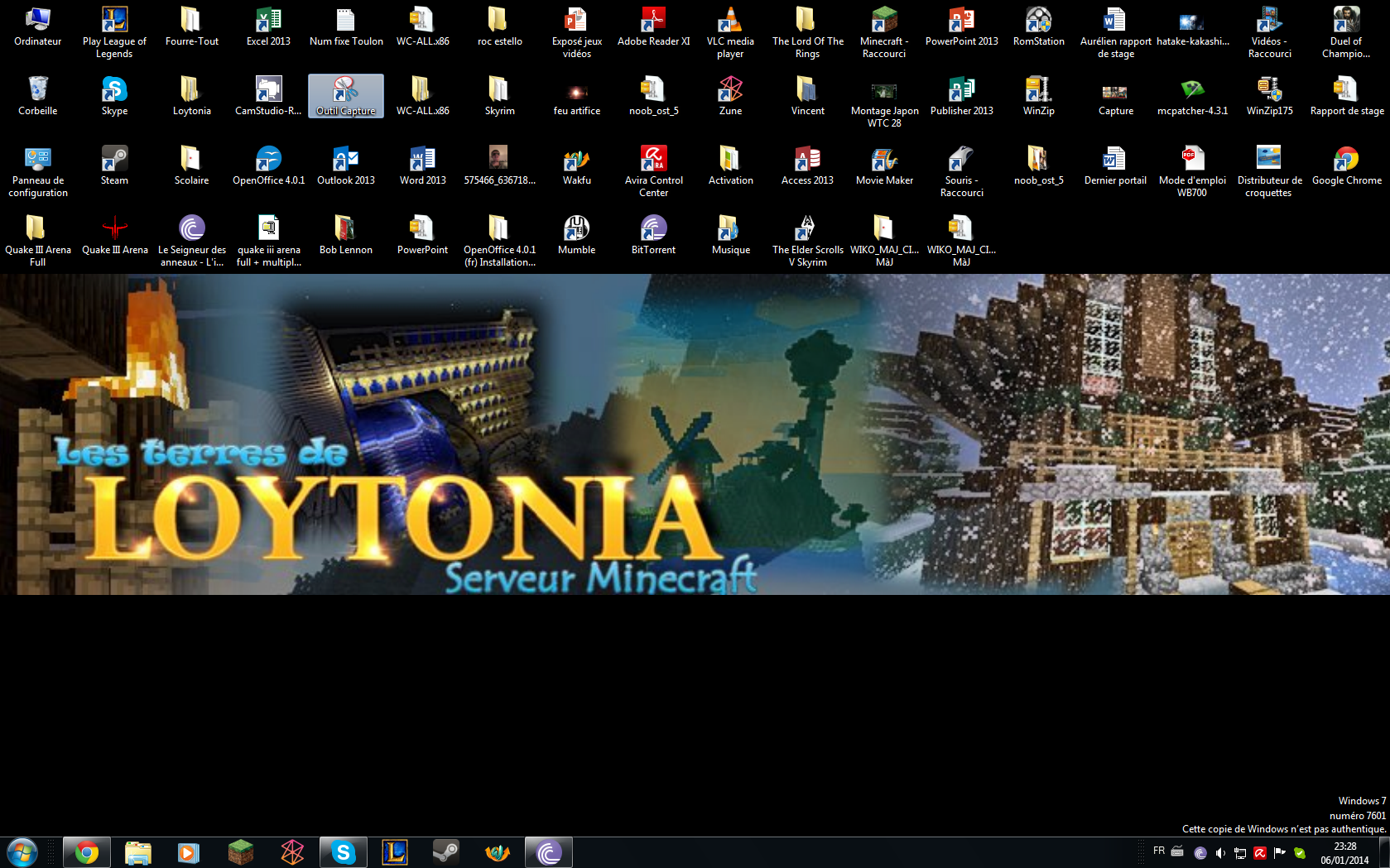1390x868 pixels.
Task: Launch PowerPoint 2013 shortcut
Action: coord(961,26)
